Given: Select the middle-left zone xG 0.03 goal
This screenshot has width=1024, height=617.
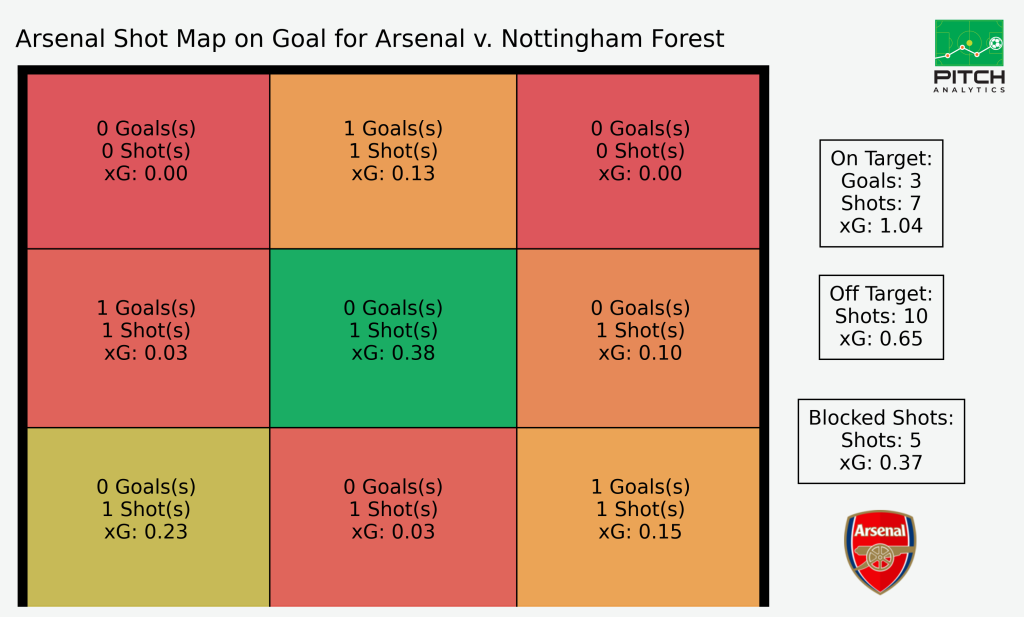Looking at the screenshot, I should coord(148,338).
